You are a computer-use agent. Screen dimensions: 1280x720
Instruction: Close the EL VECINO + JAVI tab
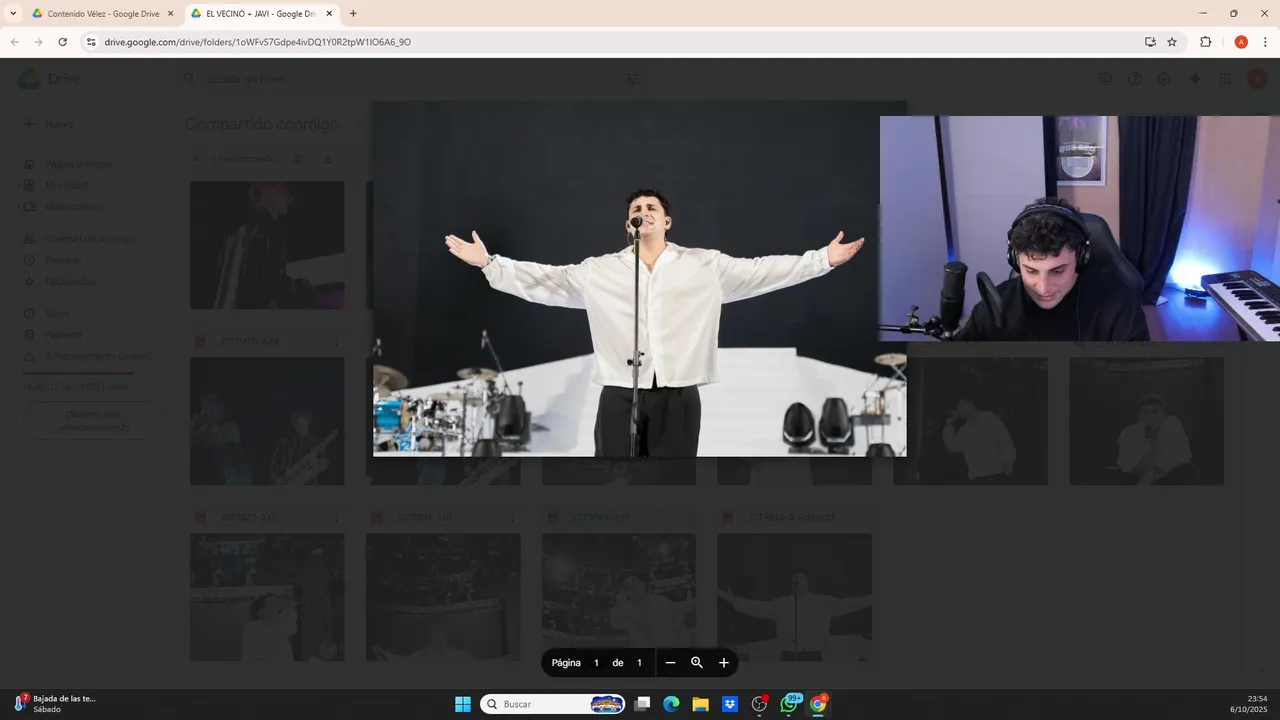[329, 14]
